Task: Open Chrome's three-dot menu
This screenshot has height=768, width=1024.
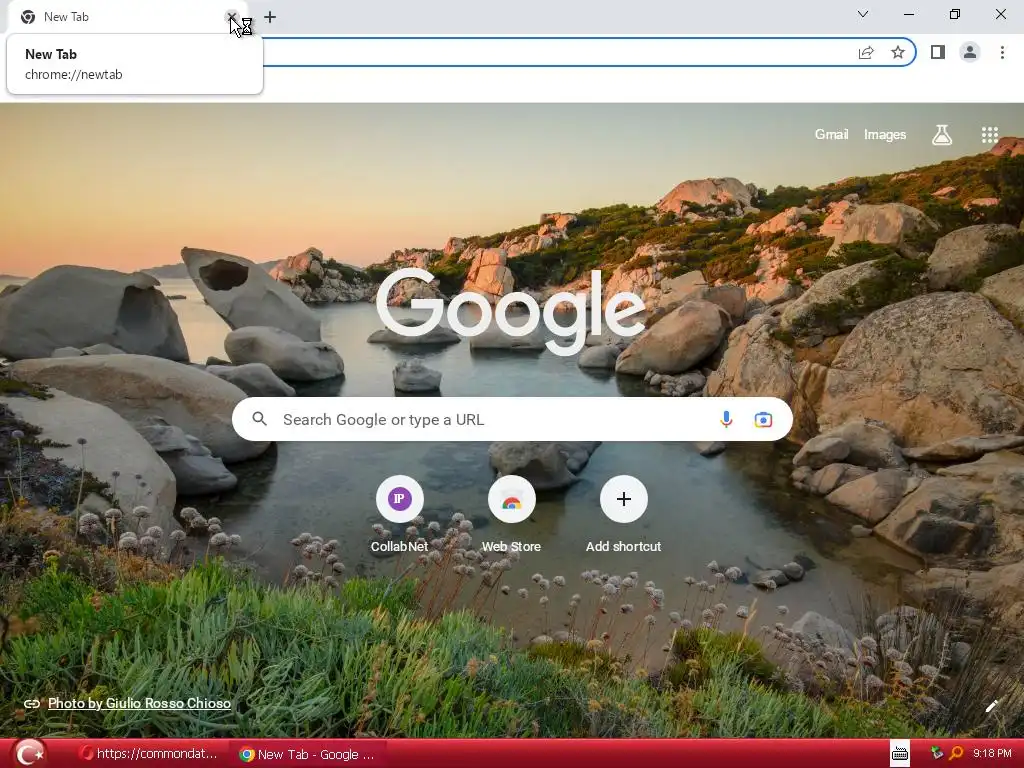Action: coord(1002,52)
